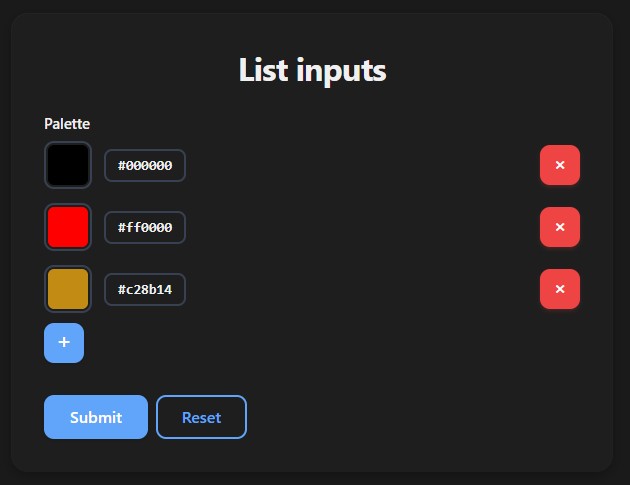630x485 pixels.
Task: Click the "List inputs" heading
Action: click(312, 71)
